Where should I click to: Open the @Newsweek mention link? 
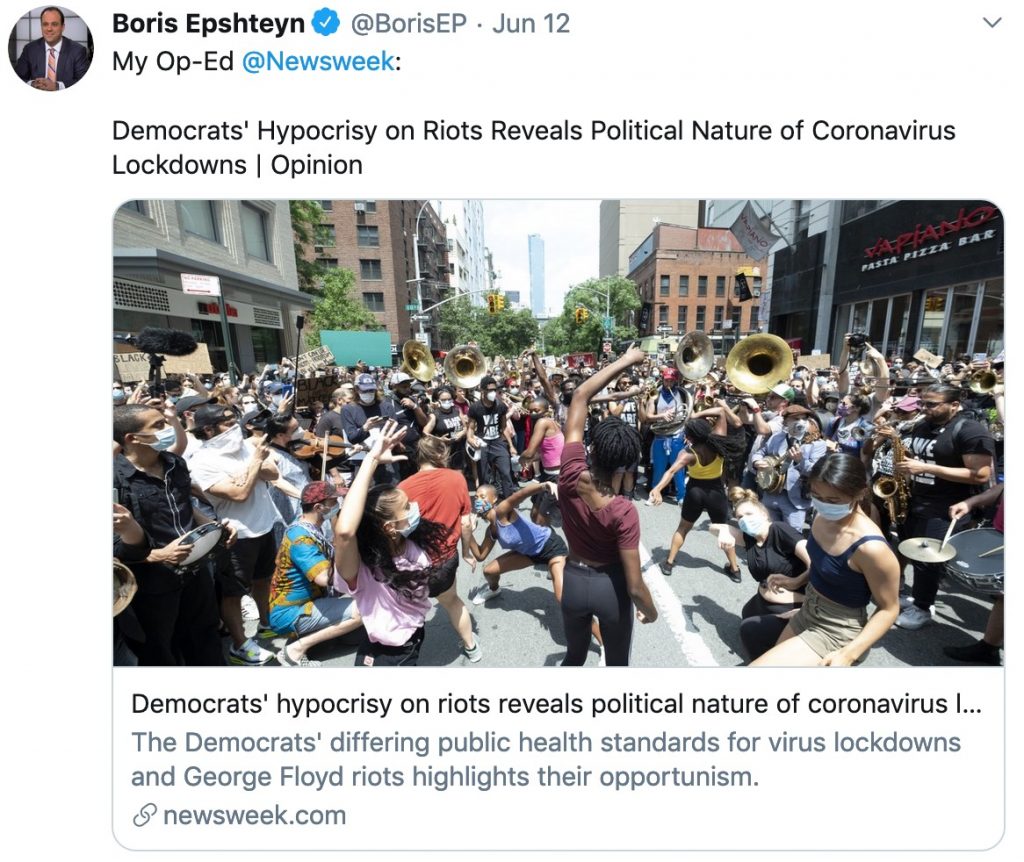pos(318,61)
